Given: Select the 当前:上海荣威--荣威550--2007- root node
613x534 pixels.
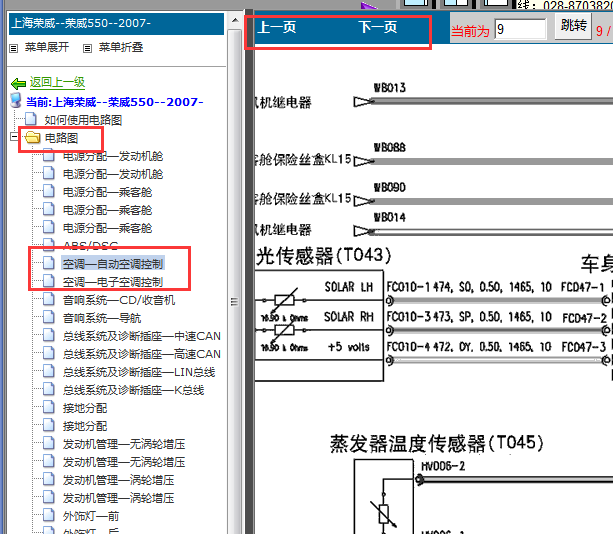Looking at the screenshot, I should point(114,102).
